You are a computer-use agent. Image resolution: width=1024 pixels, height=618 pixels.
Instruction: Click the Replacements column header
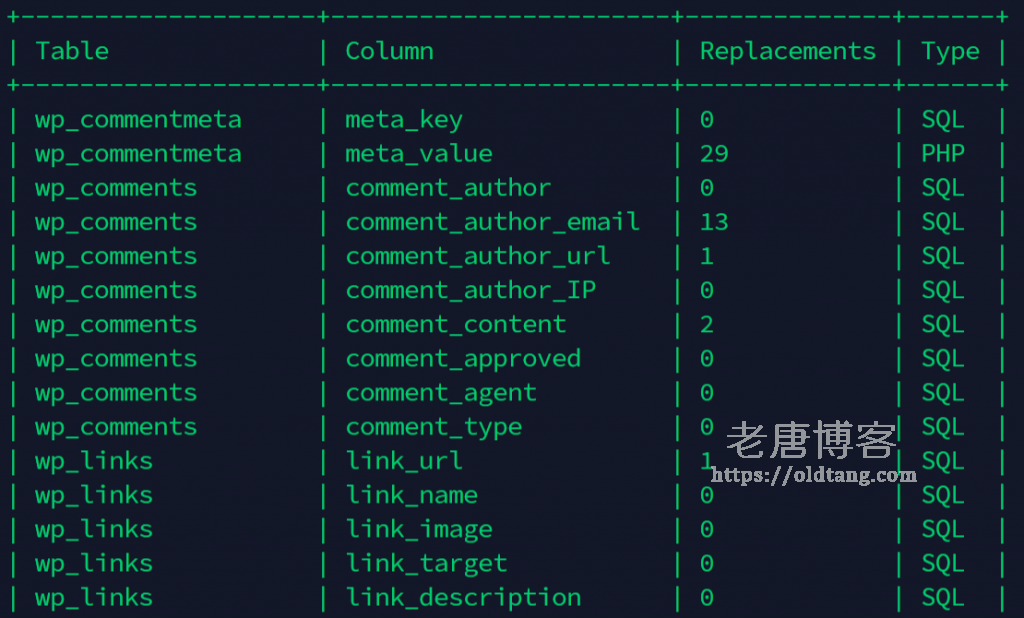[x=788, y=51]
